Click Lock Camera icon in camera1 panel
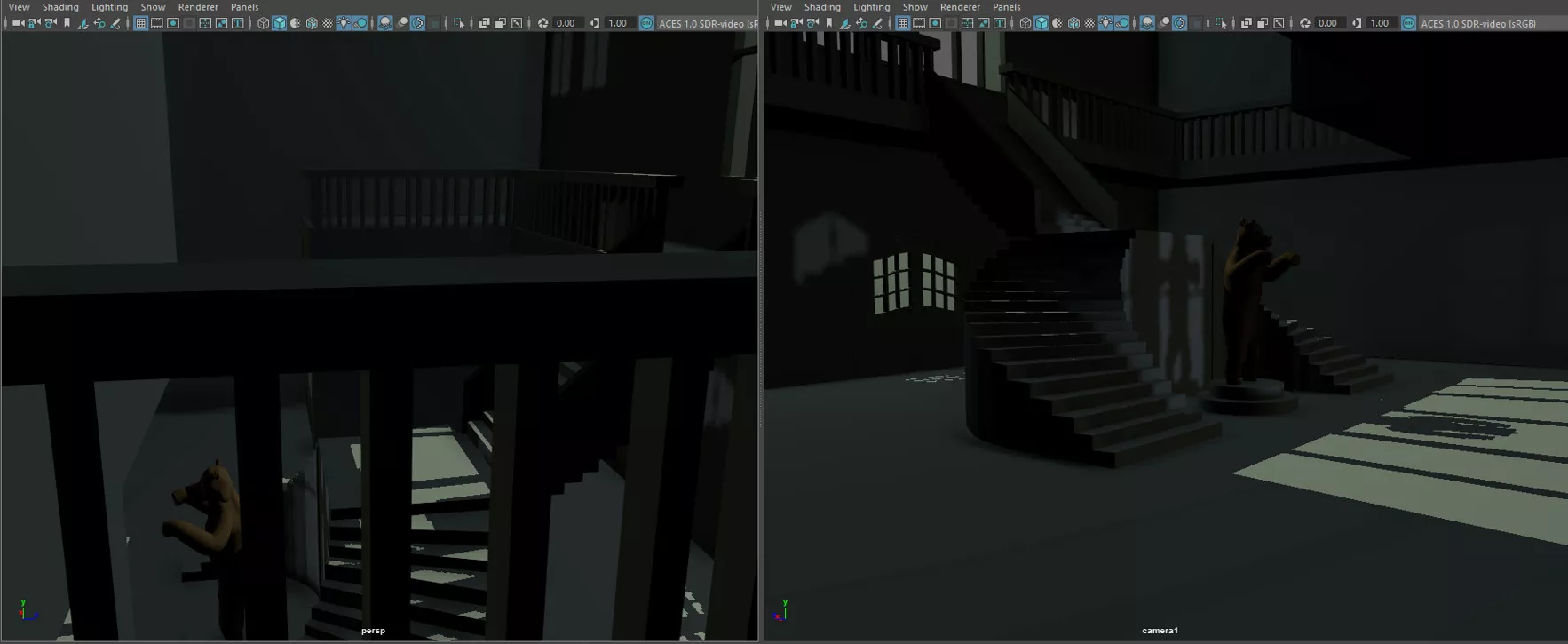 tap(796, 23)
